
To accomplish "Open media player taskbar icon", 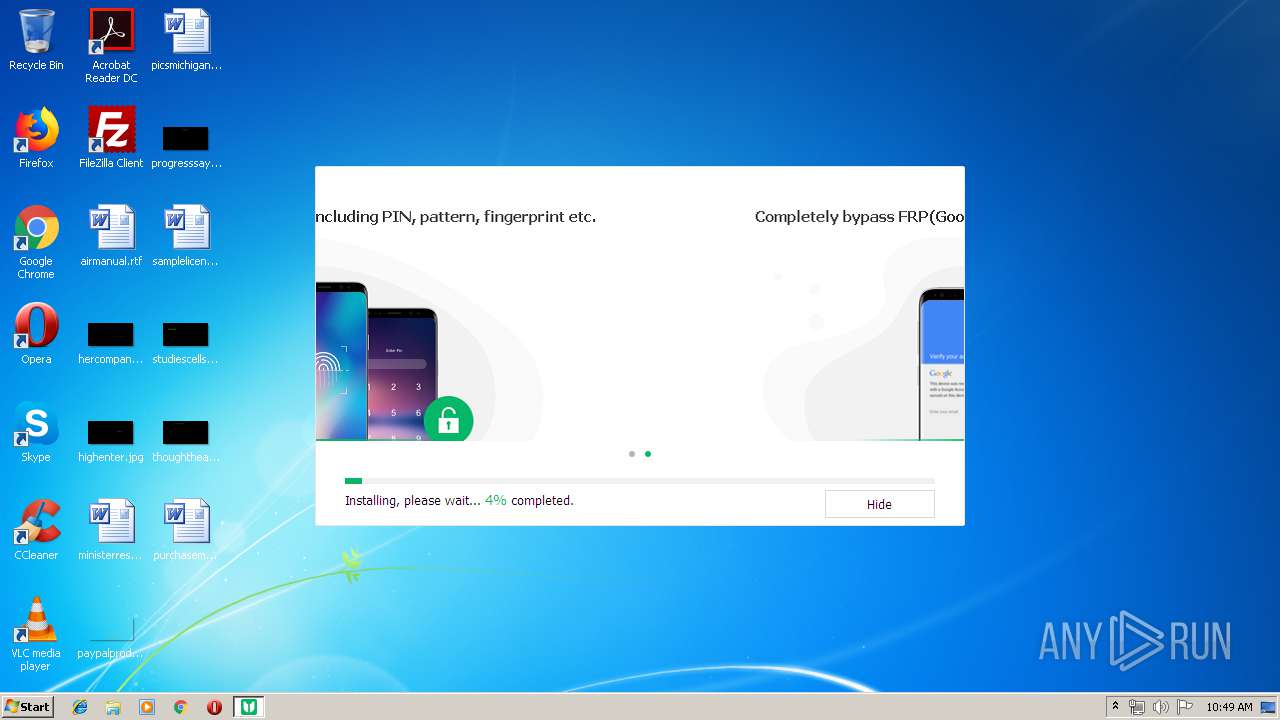I will pyautogui.click(x=147, y=707).
